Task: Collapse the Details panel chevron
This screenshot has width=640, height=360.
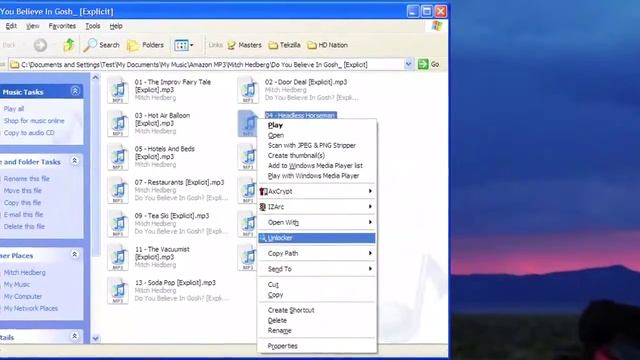Action: tap(75, 336)
